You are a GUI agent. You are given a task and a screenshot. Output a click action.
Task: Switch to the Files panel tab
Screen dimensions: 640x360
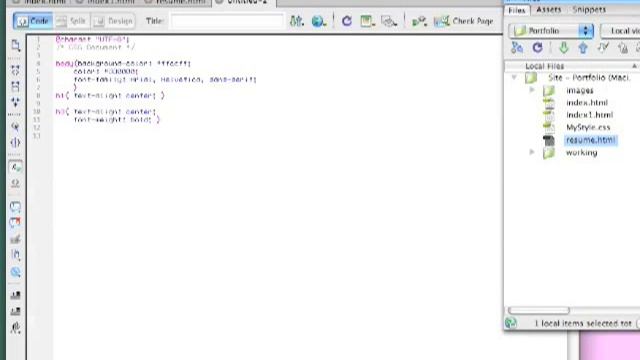click(x=517, y=10)
